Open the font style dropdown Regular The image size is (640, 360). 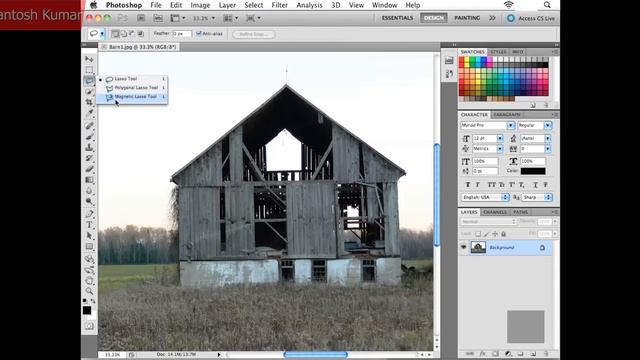coord(548,125)
